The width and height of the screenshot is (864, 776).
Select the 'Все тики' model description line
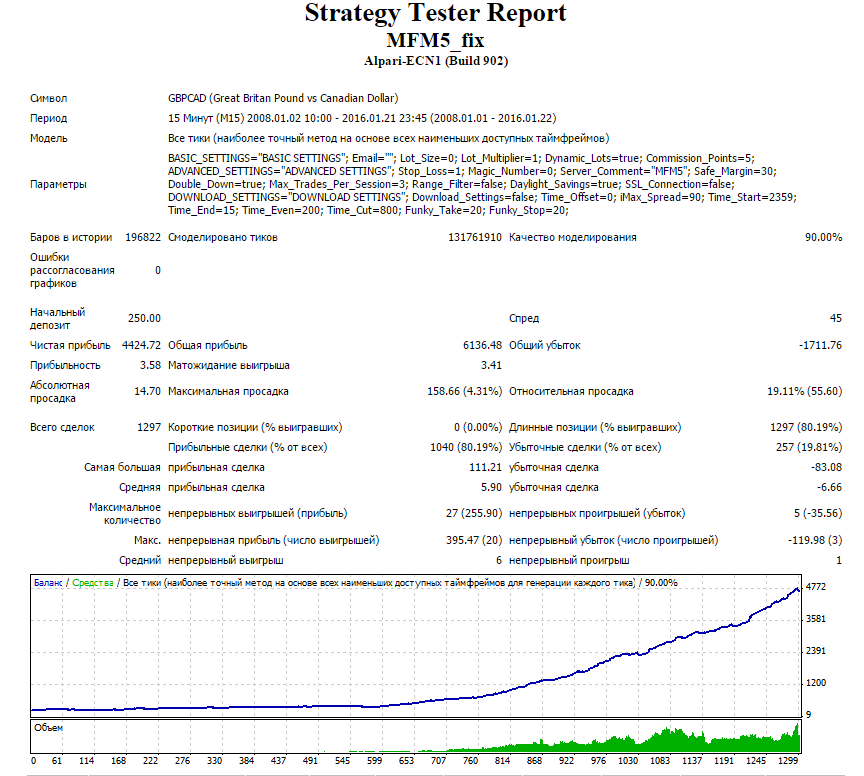(388, 138)
